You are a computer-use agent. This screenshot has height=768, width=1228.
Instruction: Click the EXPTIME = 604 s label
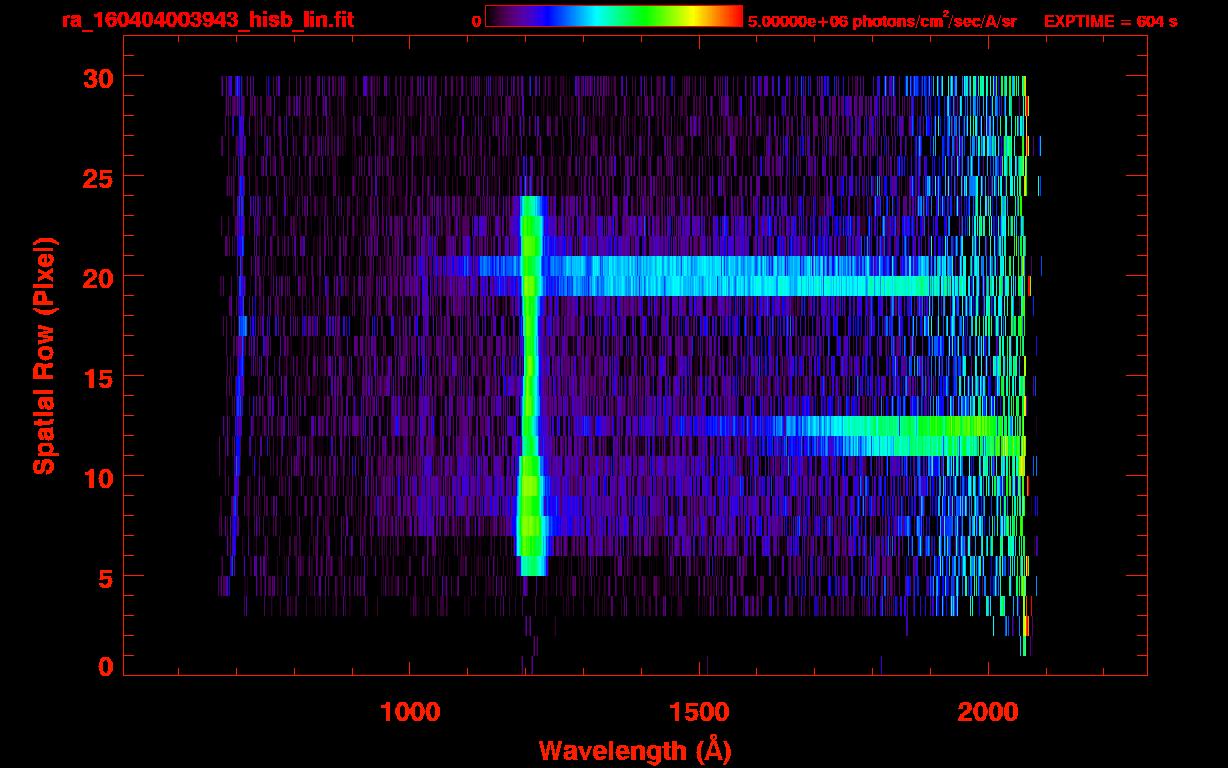point(1110,21)
